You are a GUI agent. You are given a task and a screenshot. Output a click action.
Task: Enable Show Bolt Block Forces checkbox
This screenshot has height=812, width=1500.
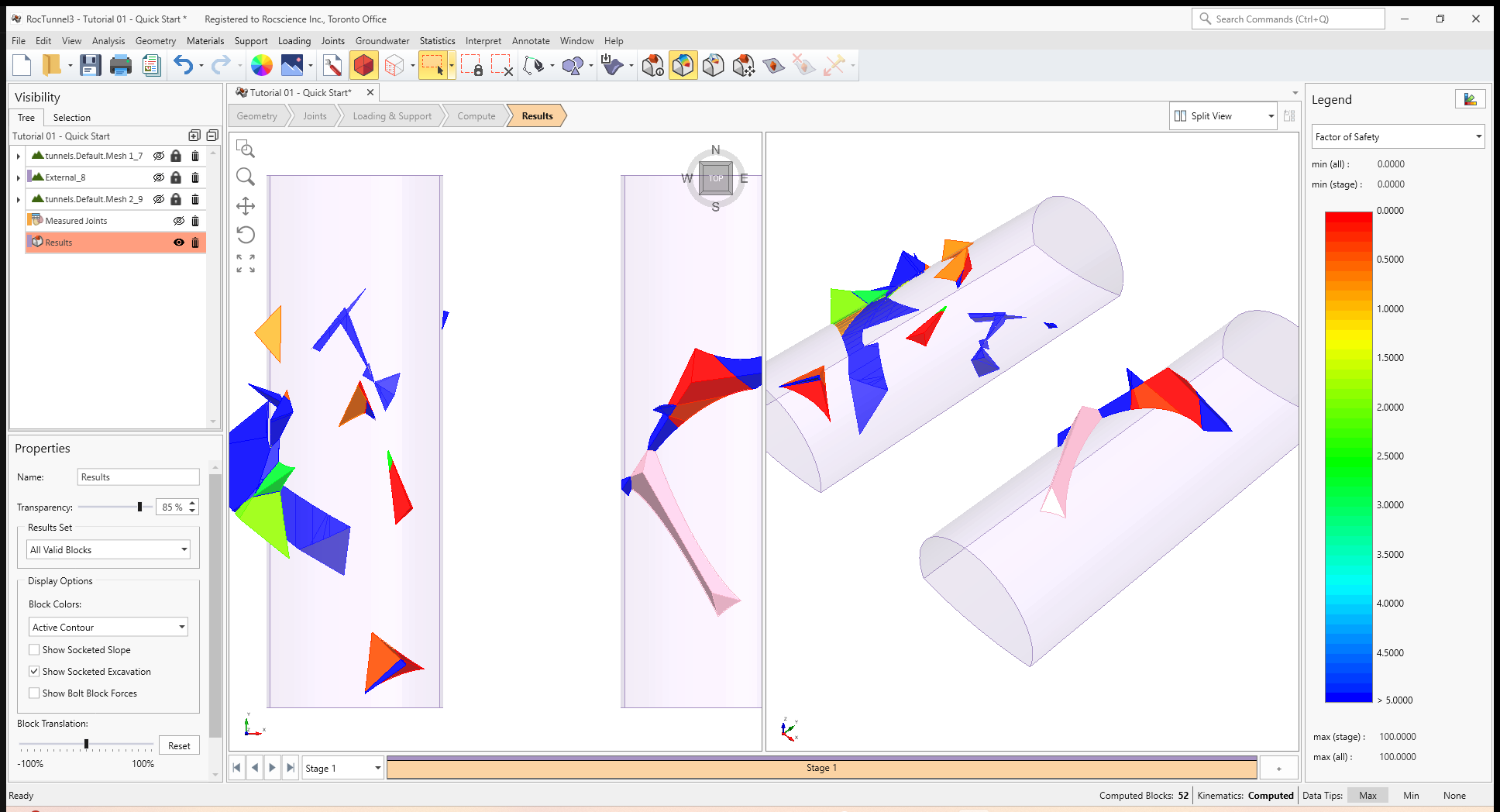tap(34, 693)
